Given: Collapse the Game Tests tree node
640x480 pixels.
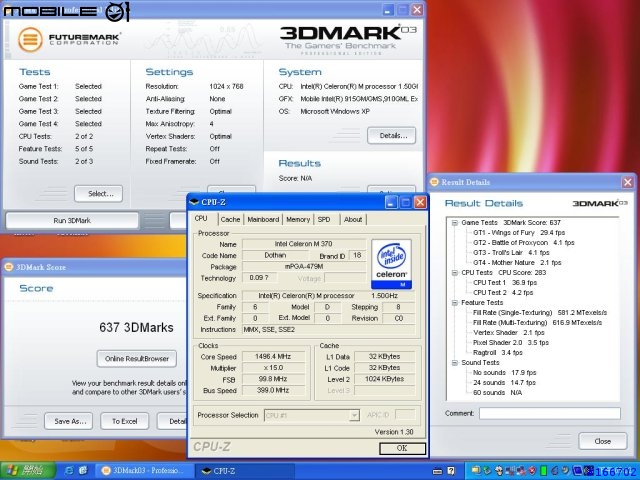Looking at the screenshot, I should (x=454, y=223).
